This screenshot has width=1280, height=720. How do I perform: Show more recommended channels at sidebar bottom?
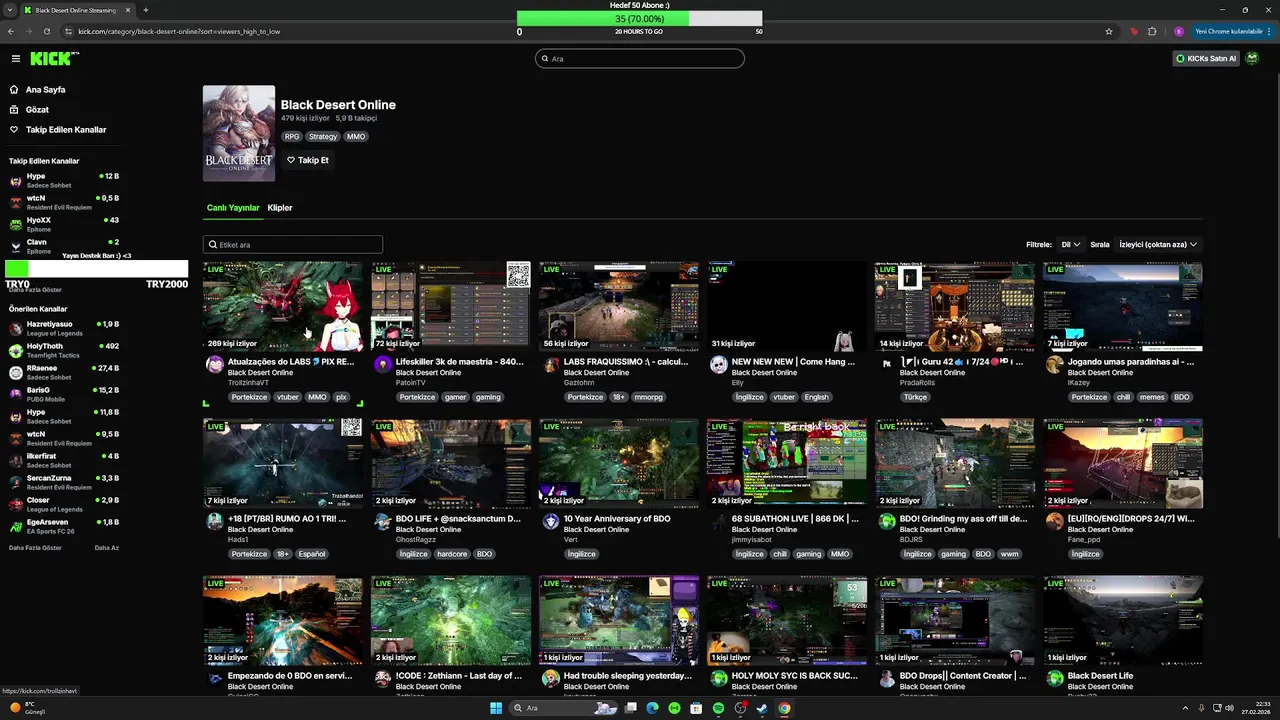coord(35,548)
